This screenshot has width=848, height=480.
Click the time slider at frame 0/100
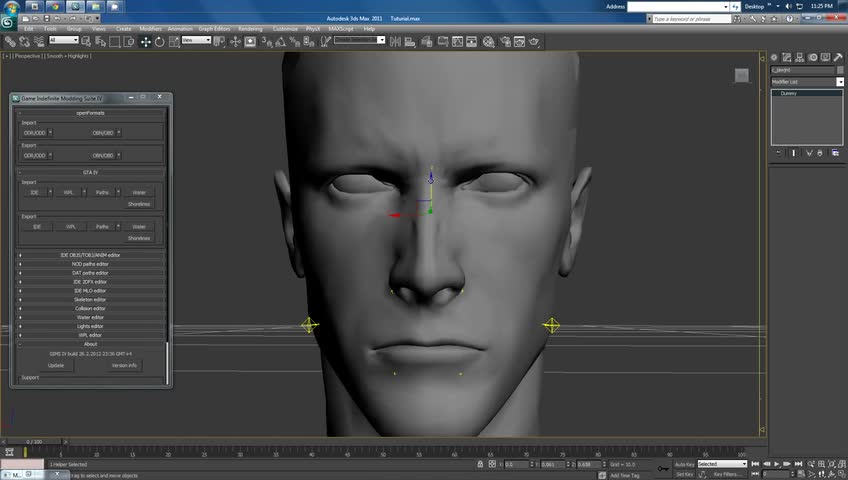click(35, 441)
